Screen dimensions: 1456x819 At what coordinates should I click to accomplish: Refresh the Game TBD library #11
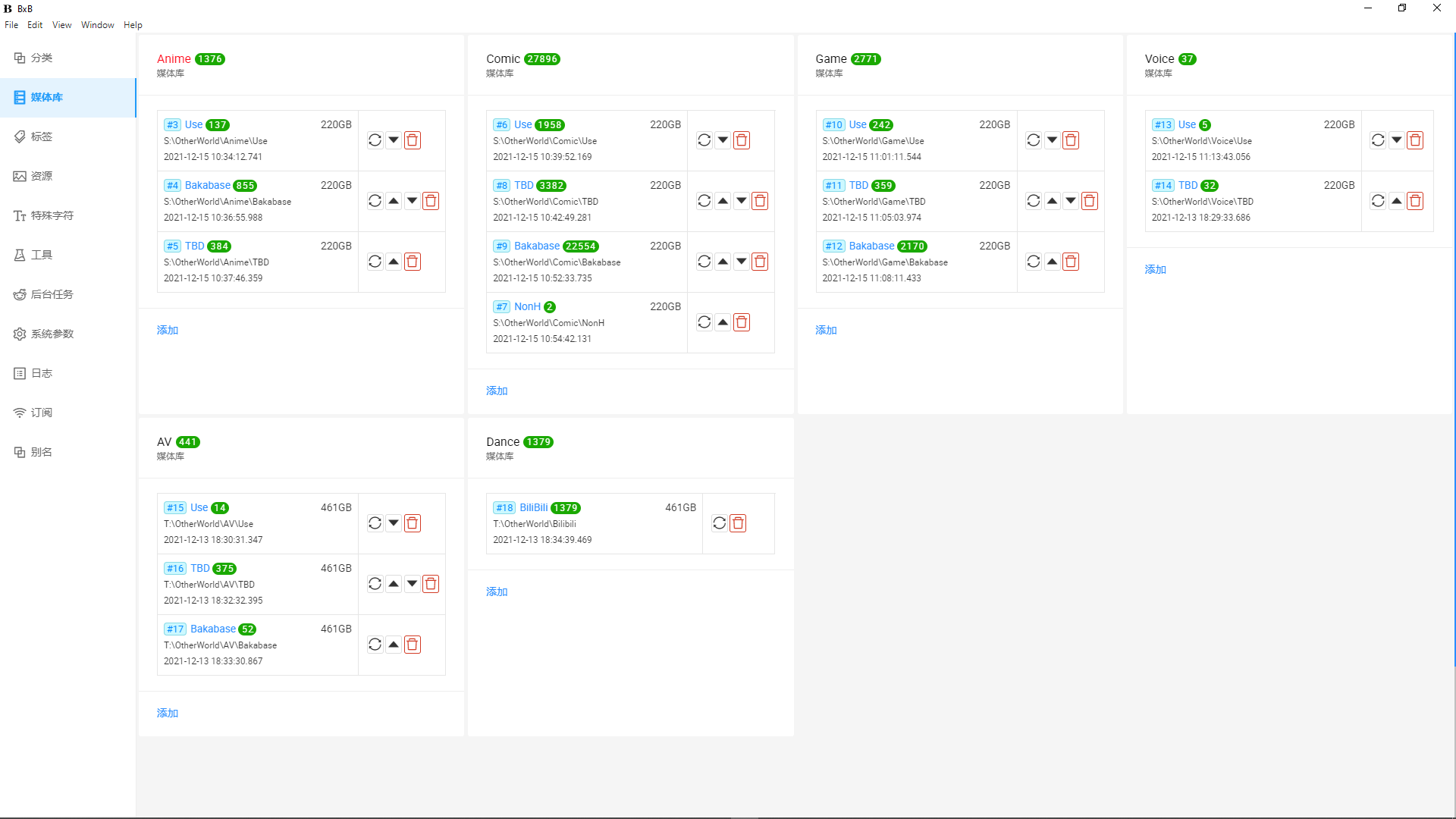[1033, 201]
